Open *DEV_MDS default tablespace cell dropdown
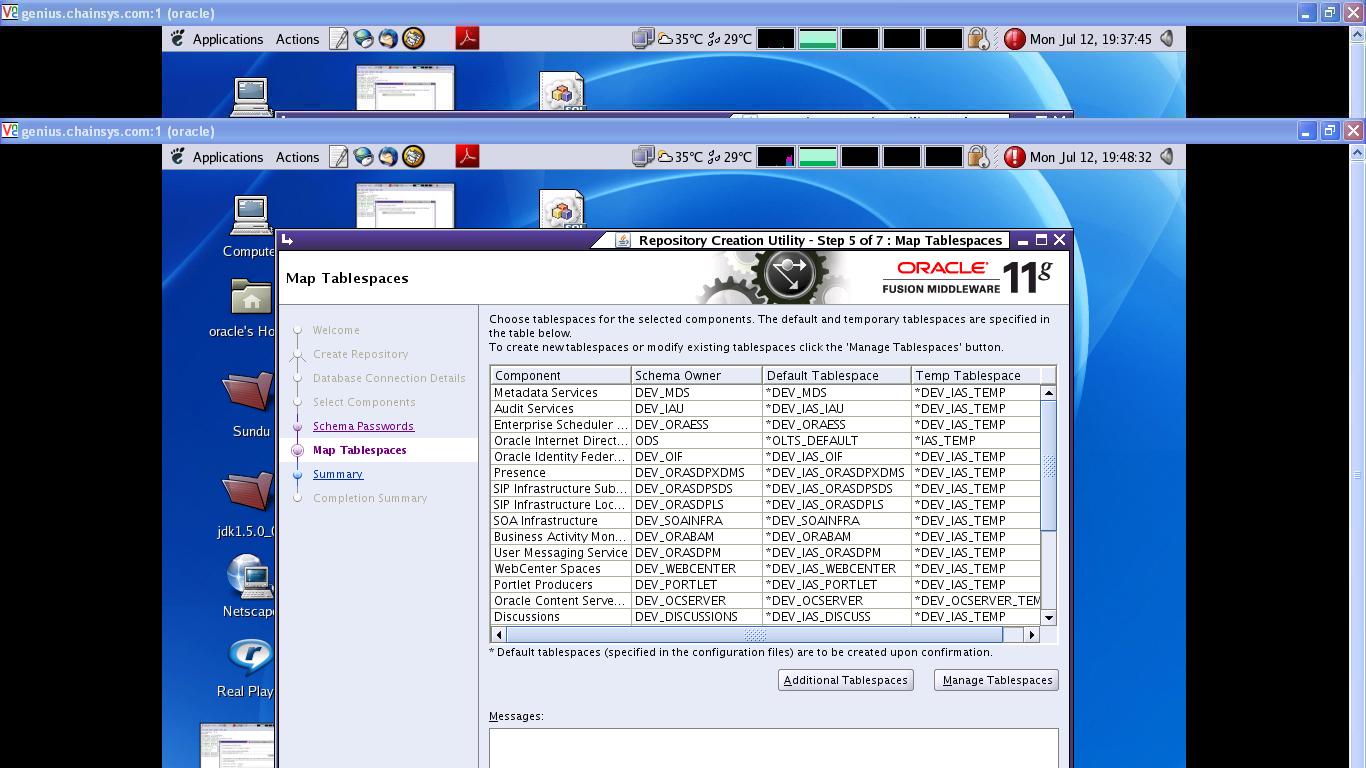1366x768 pixels. pyautogui.click(x=837, y=393)
